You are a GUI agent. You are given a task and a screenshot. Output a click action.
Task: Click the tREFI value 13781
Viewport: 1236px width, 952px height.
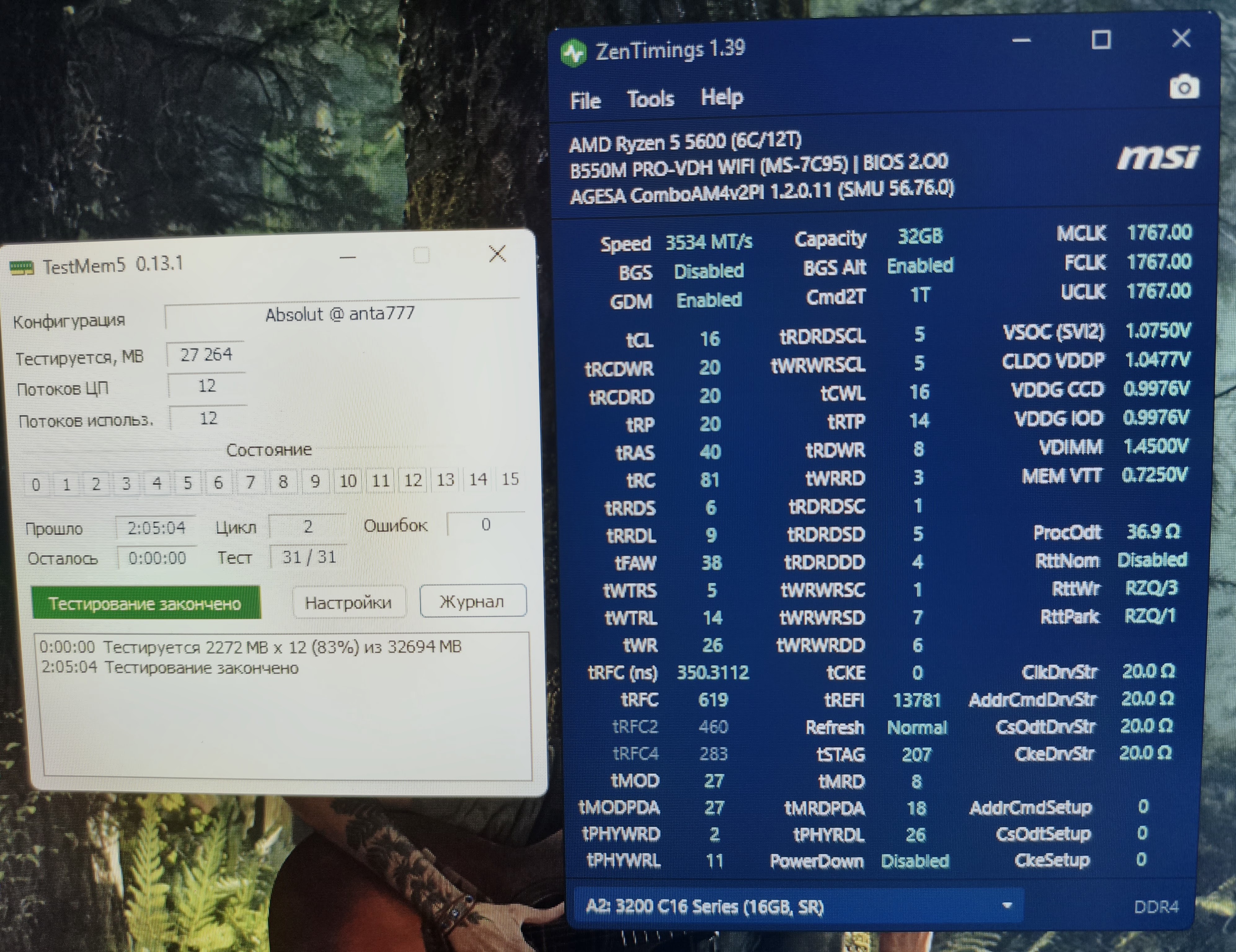pos(917,701)
